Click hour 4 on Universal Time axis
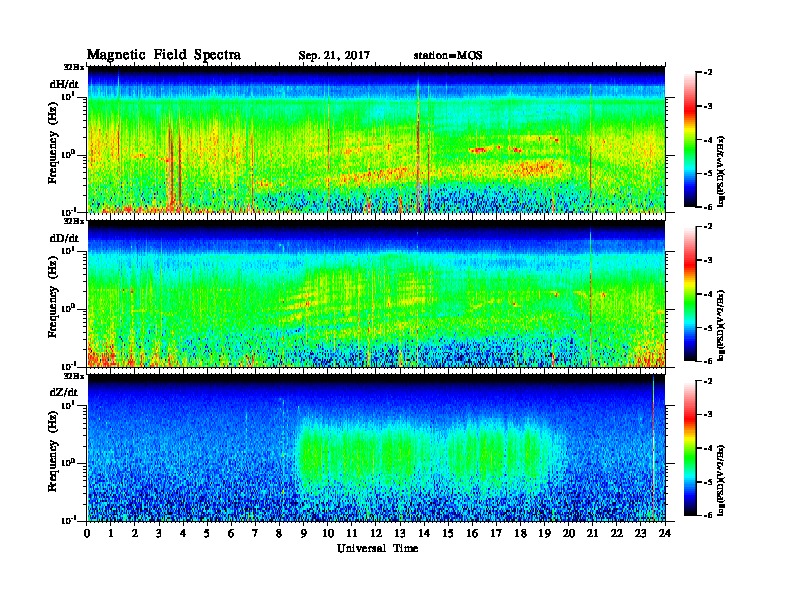This screenshot has width=792, height=612. point(183,533)
